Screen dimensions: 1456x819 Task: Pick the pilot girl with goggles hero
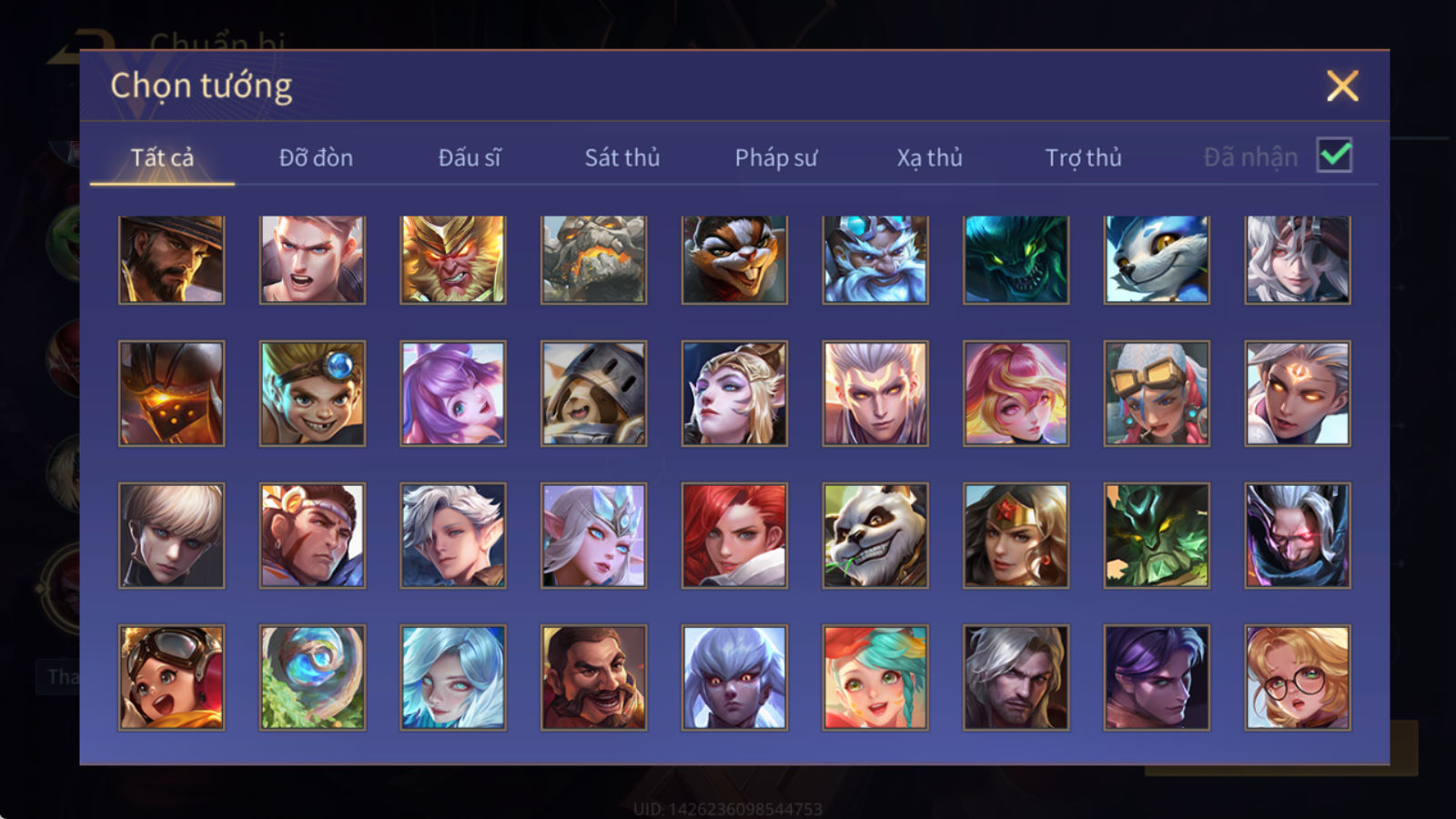(x=171, y=677)
